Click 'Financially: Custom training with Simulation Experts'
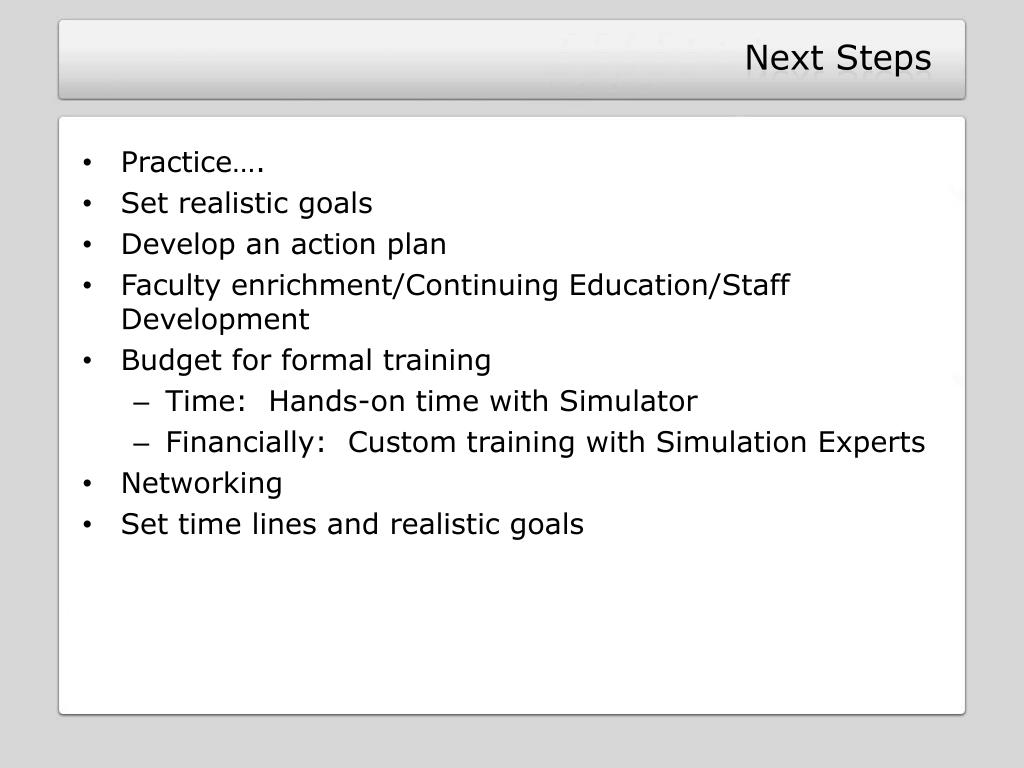Screen dimensions: 1024x768 [x=545, y=442]
